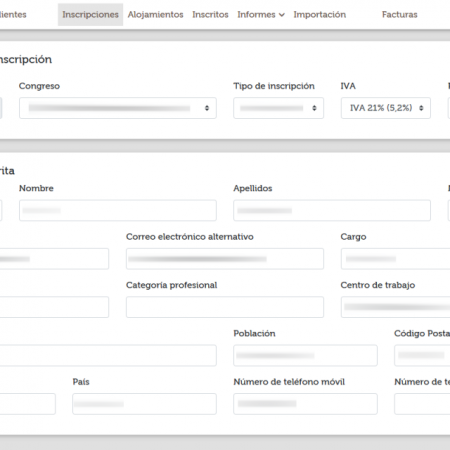Click the Congreso select arrows icon

point(207,108)
